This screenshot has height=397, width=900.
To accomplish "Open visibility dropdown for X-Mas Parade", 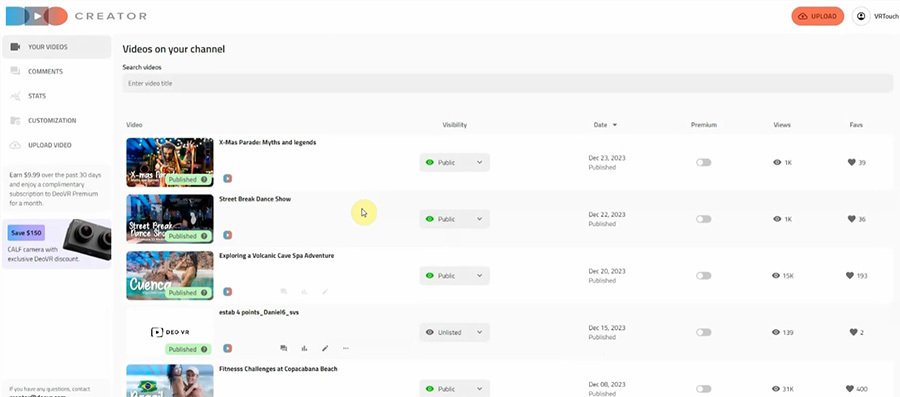I will (x=455, y=162).
